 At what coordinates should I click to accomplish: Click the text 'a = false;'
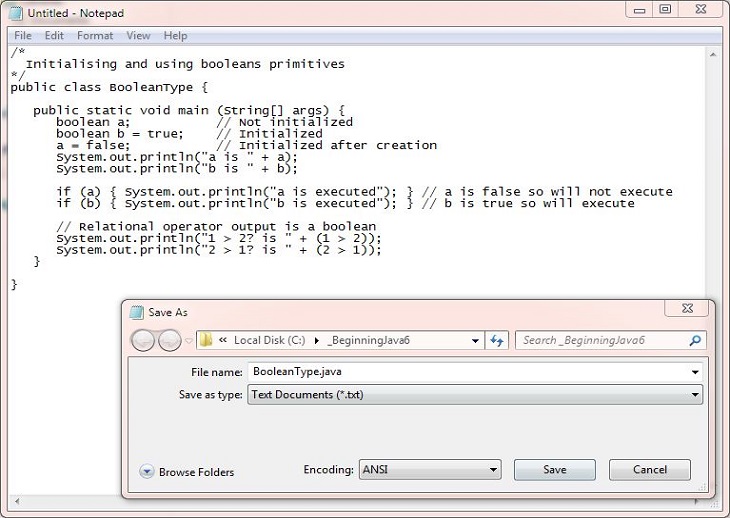point(93,145)
